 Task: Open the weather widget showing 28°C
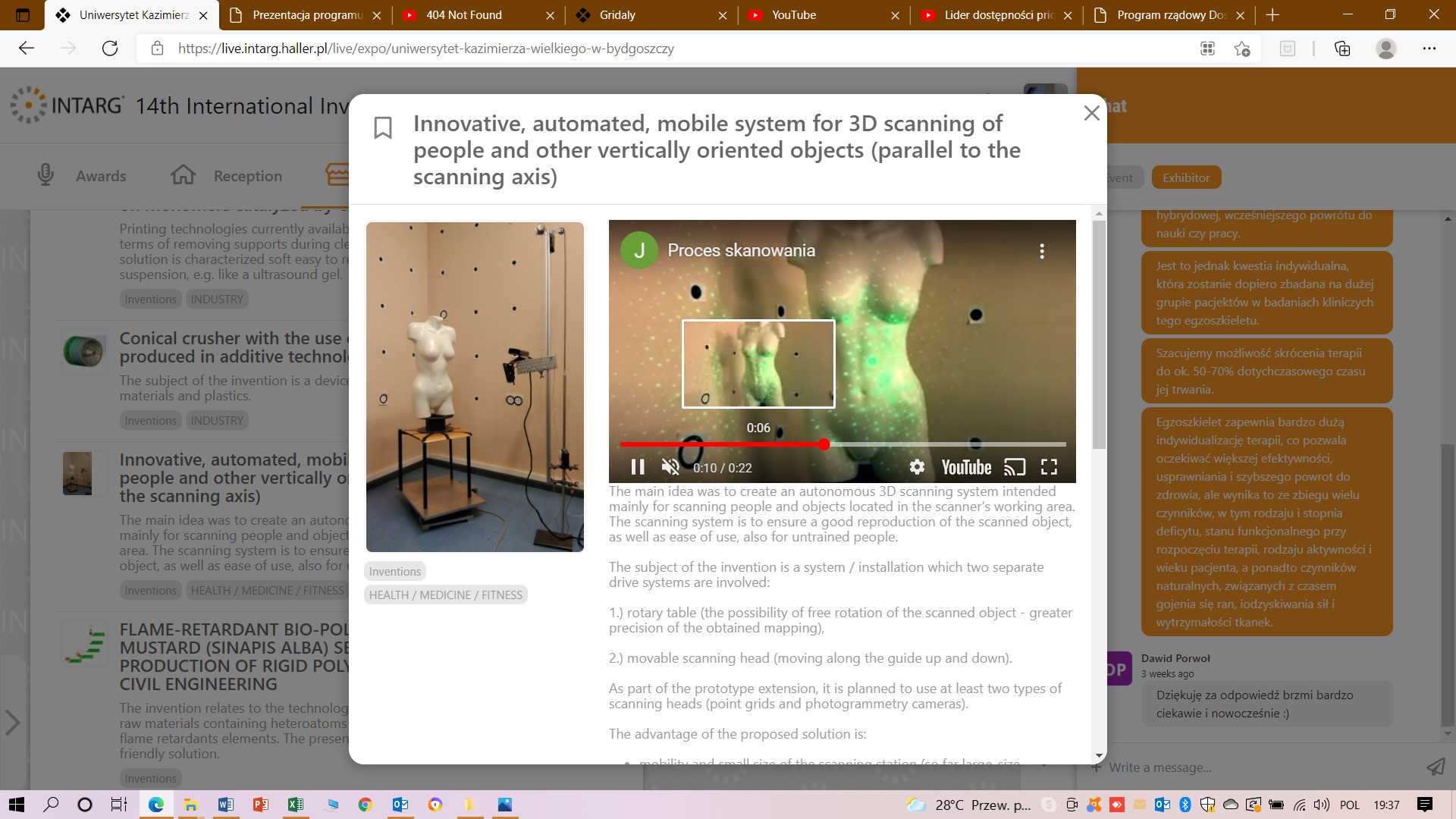click(968, 805)
